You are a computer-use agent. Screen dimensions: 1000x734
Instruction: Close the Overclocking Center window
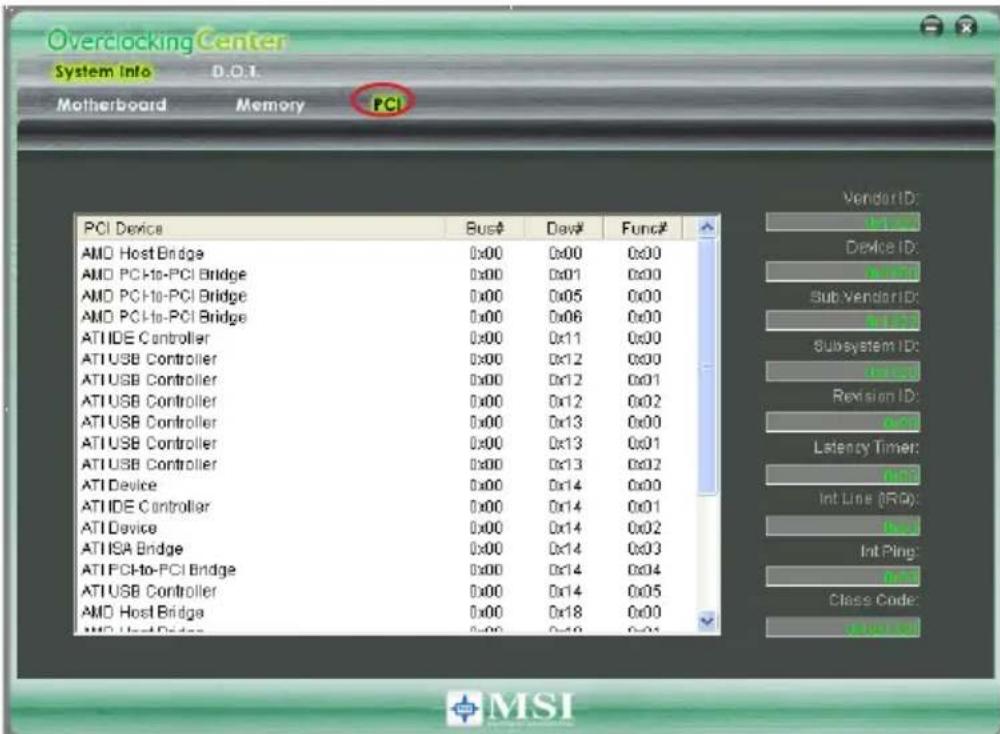tap(966, 27)
